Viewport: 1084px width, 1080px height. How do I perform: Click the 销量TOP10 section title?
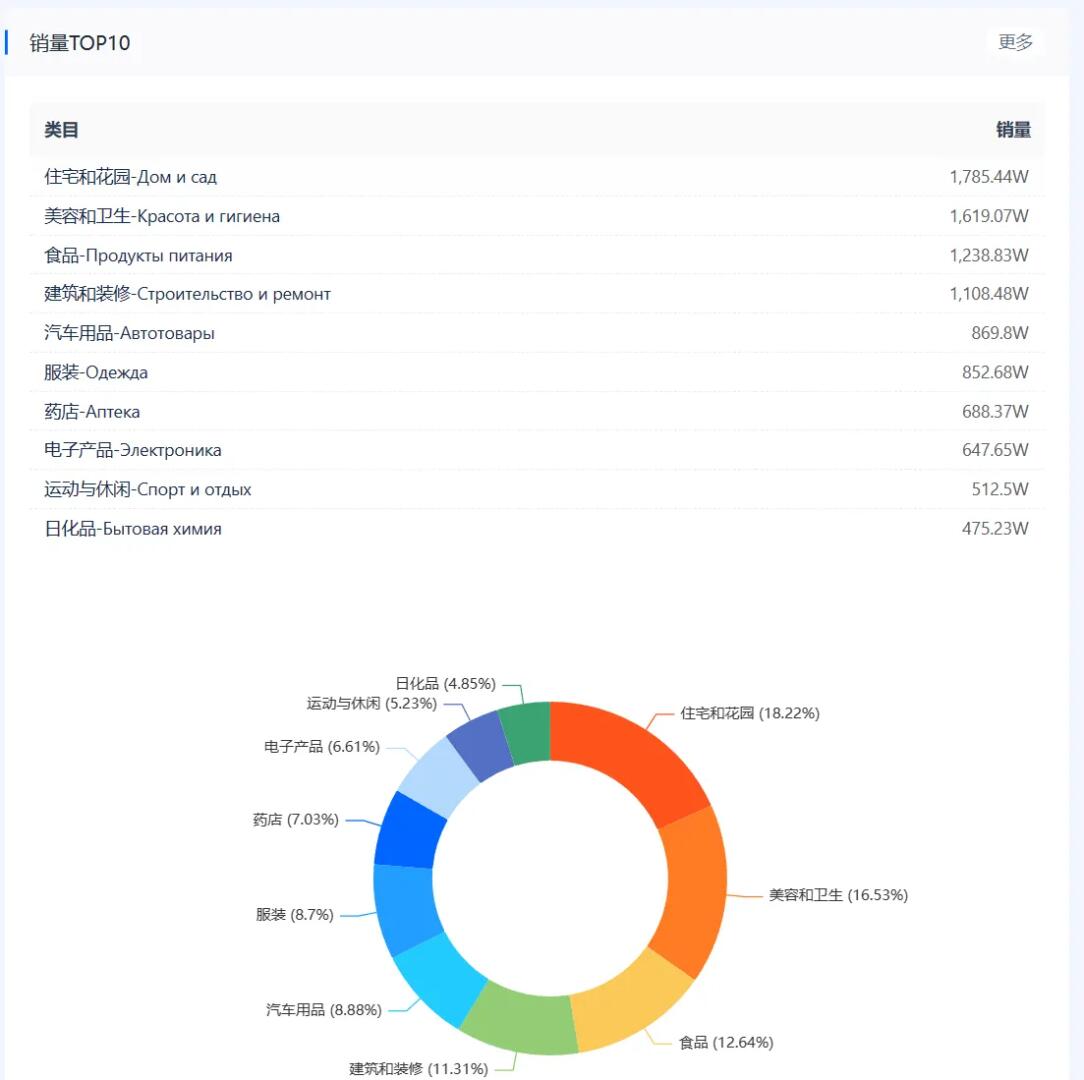click(80, 43)
